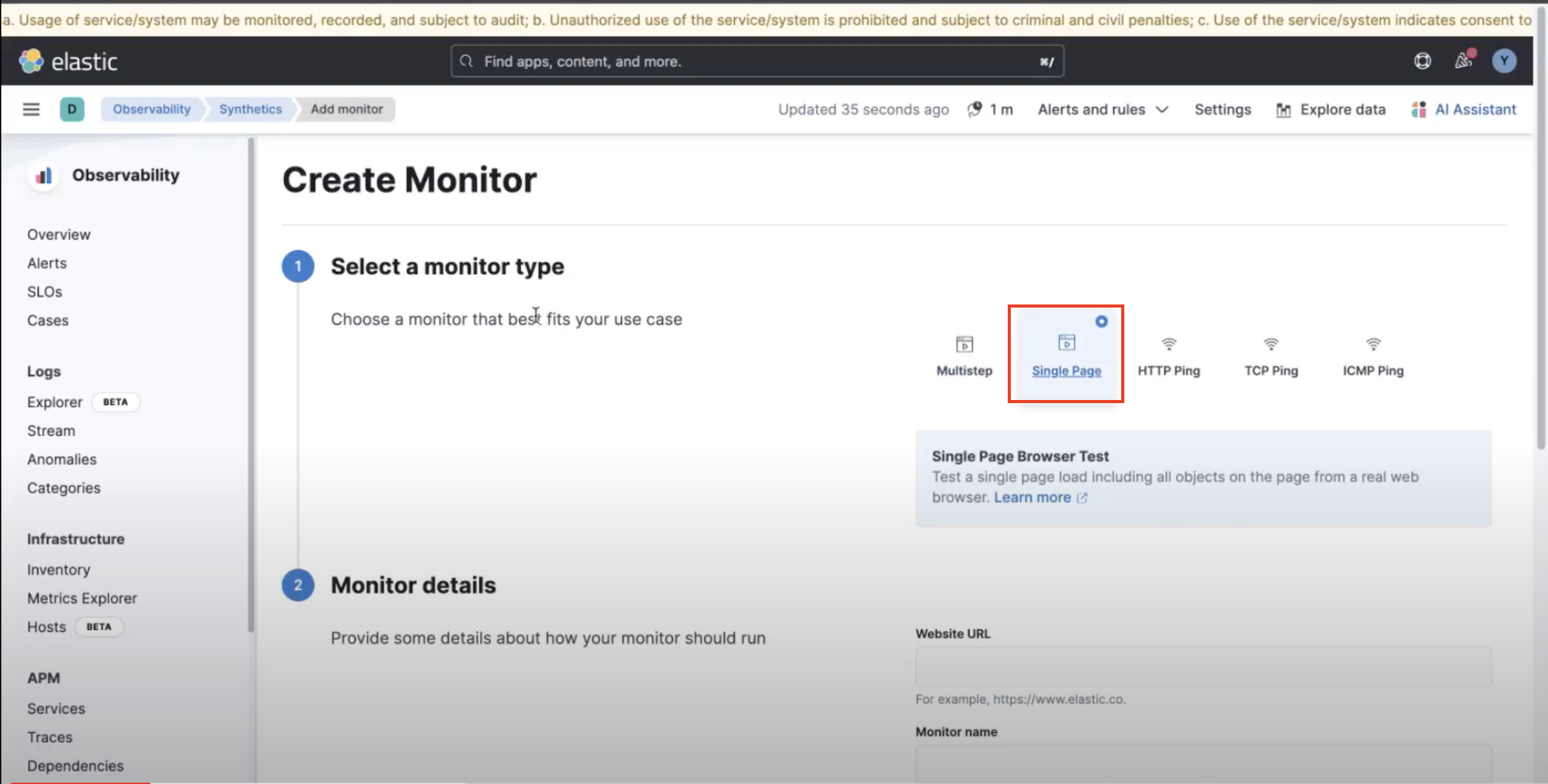Click the global search bar
Screen dimensions: 1548x784
coord(757,61)
